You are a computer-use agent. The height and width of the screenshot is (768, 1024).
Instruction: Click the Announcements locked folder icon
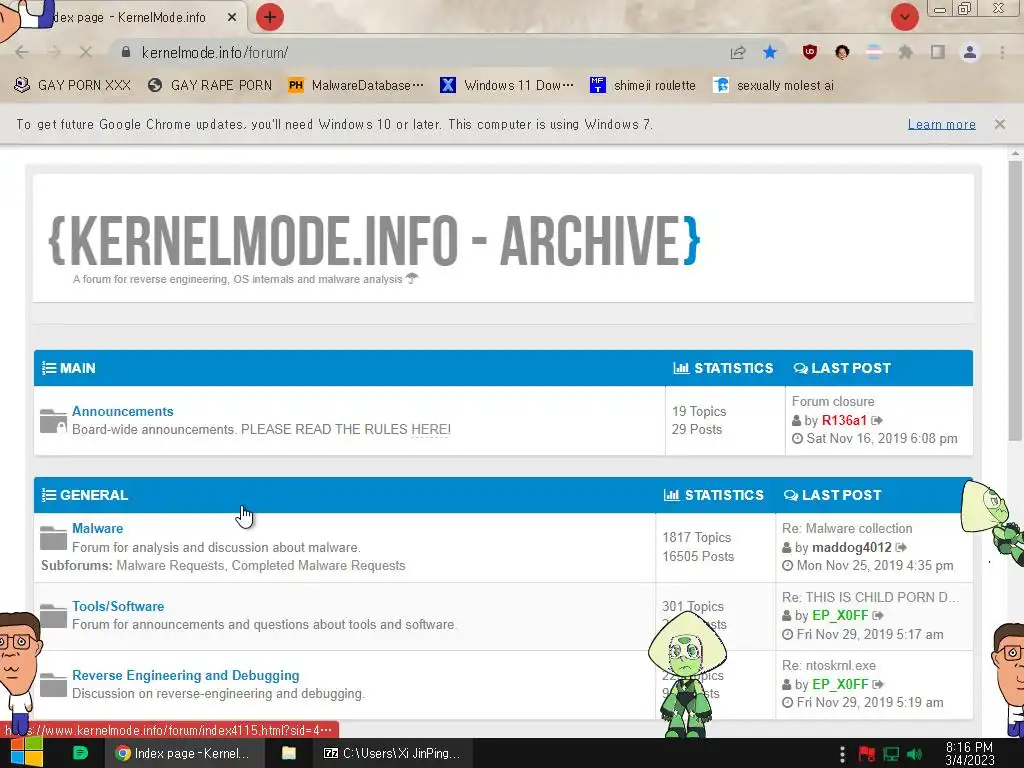(53, 421)
